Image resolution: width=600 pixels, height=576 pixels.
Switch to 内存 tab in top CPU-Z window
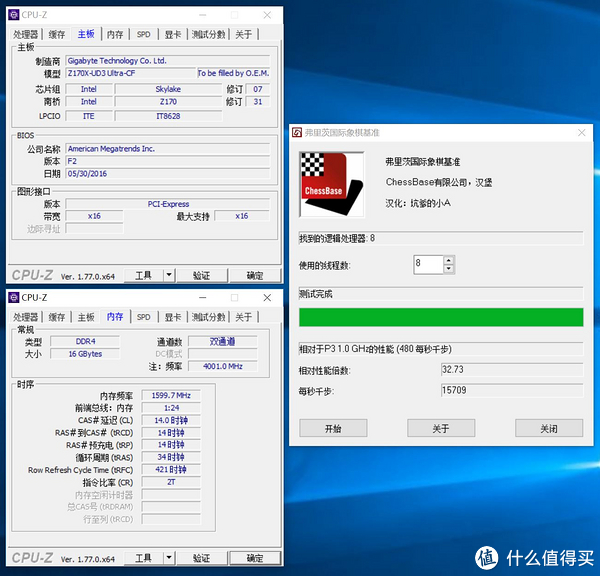[115, 34]
